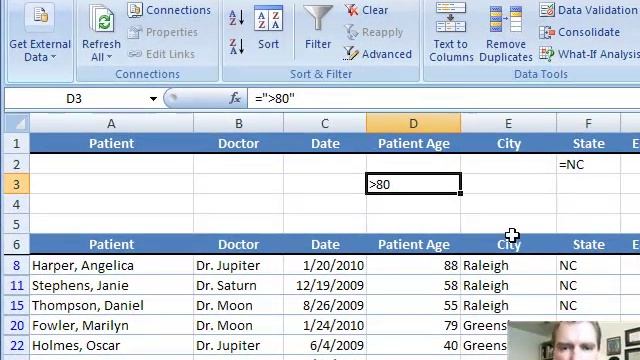Open What-If Analysis menu
Image resolution: width=640 pixels, height=360 pixels.
tap(589, 54)
